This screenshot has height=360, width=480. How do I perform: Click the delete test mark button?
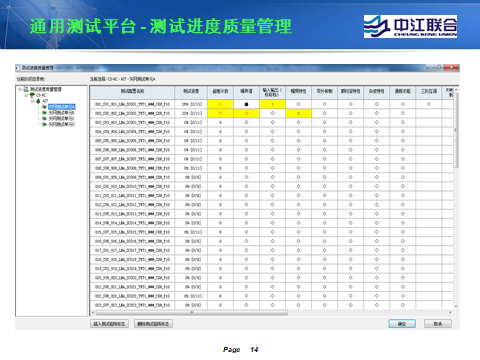point(153,324)
